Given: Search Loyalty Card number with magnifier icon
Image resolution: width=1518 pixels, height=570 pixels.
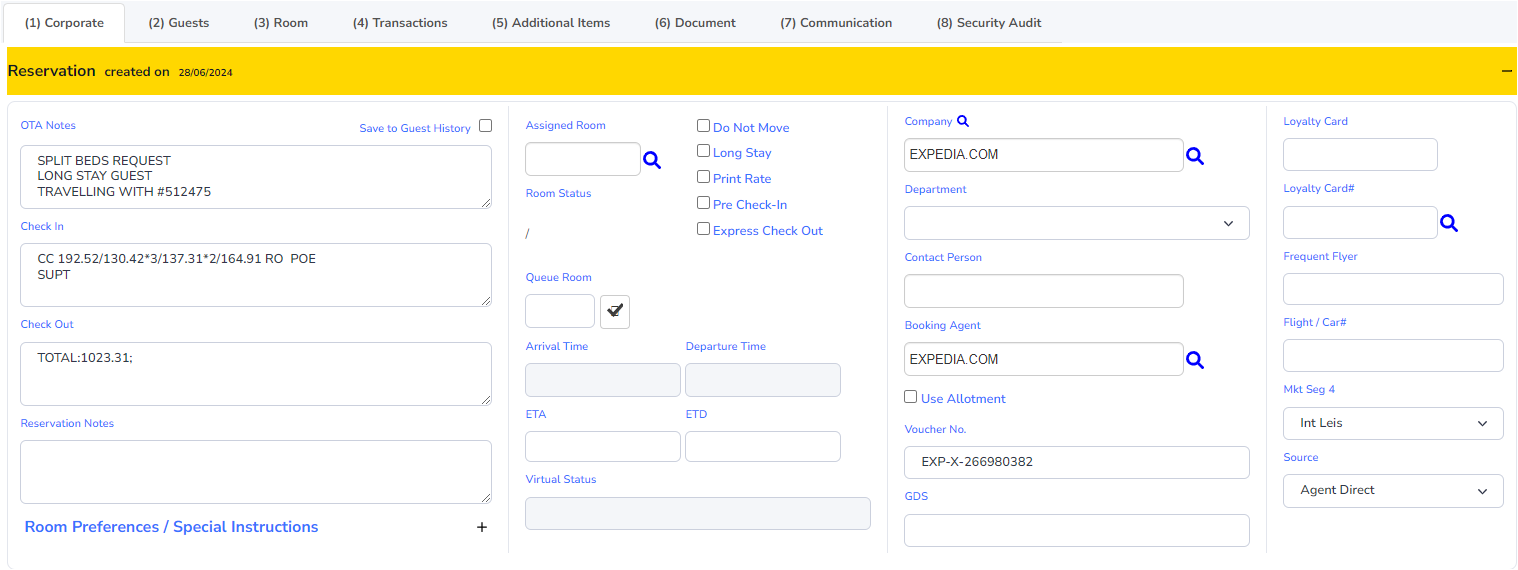Looking at the screenshot, I should [x=1448, y=224].
